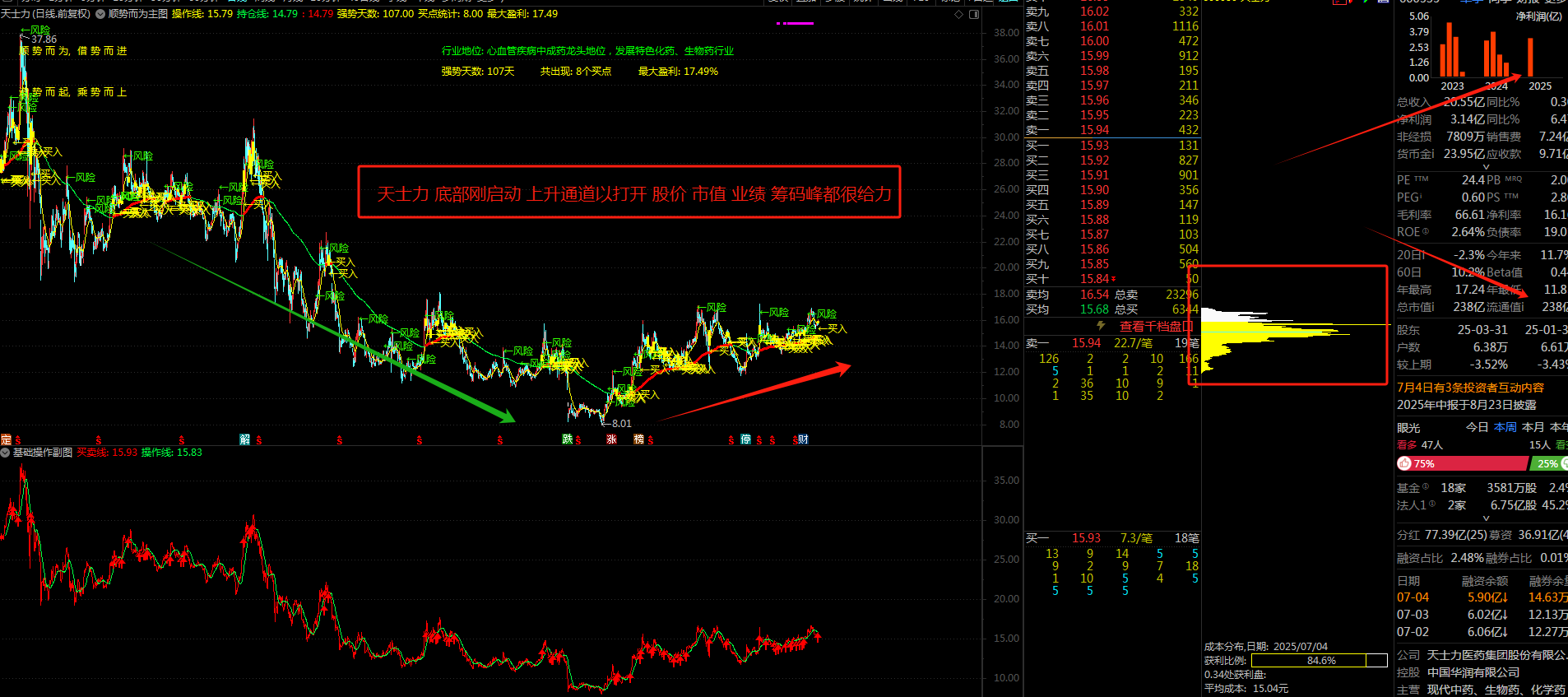
Task: Click the 卖九 16.02 order book row
Action: pyautogui.click(x=1112, y=12)
